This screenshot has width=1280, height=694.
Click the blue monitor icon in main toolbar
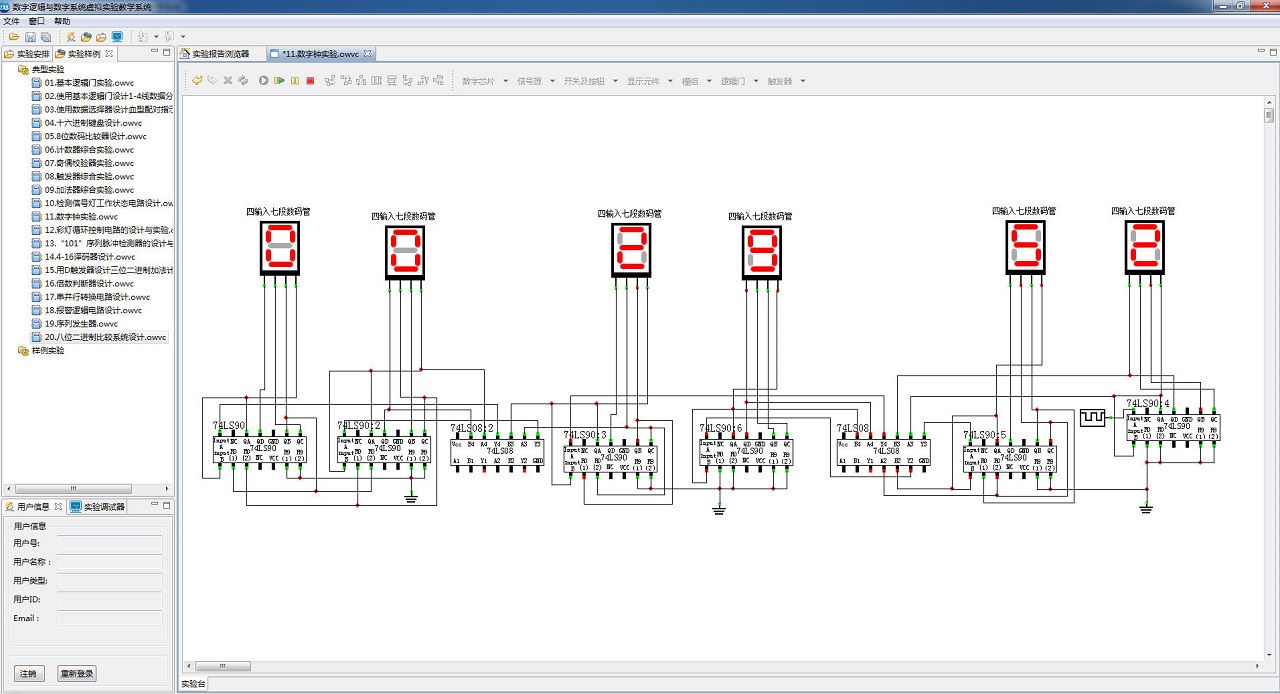(117, 37)
